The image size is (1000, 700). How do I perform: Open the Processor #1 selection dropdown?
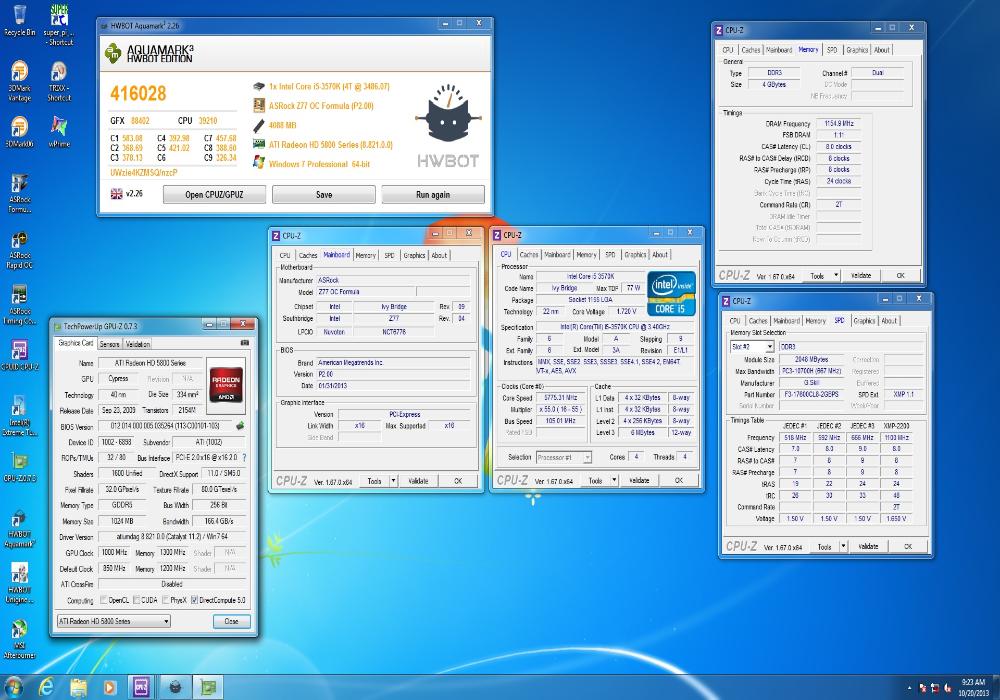564,457
